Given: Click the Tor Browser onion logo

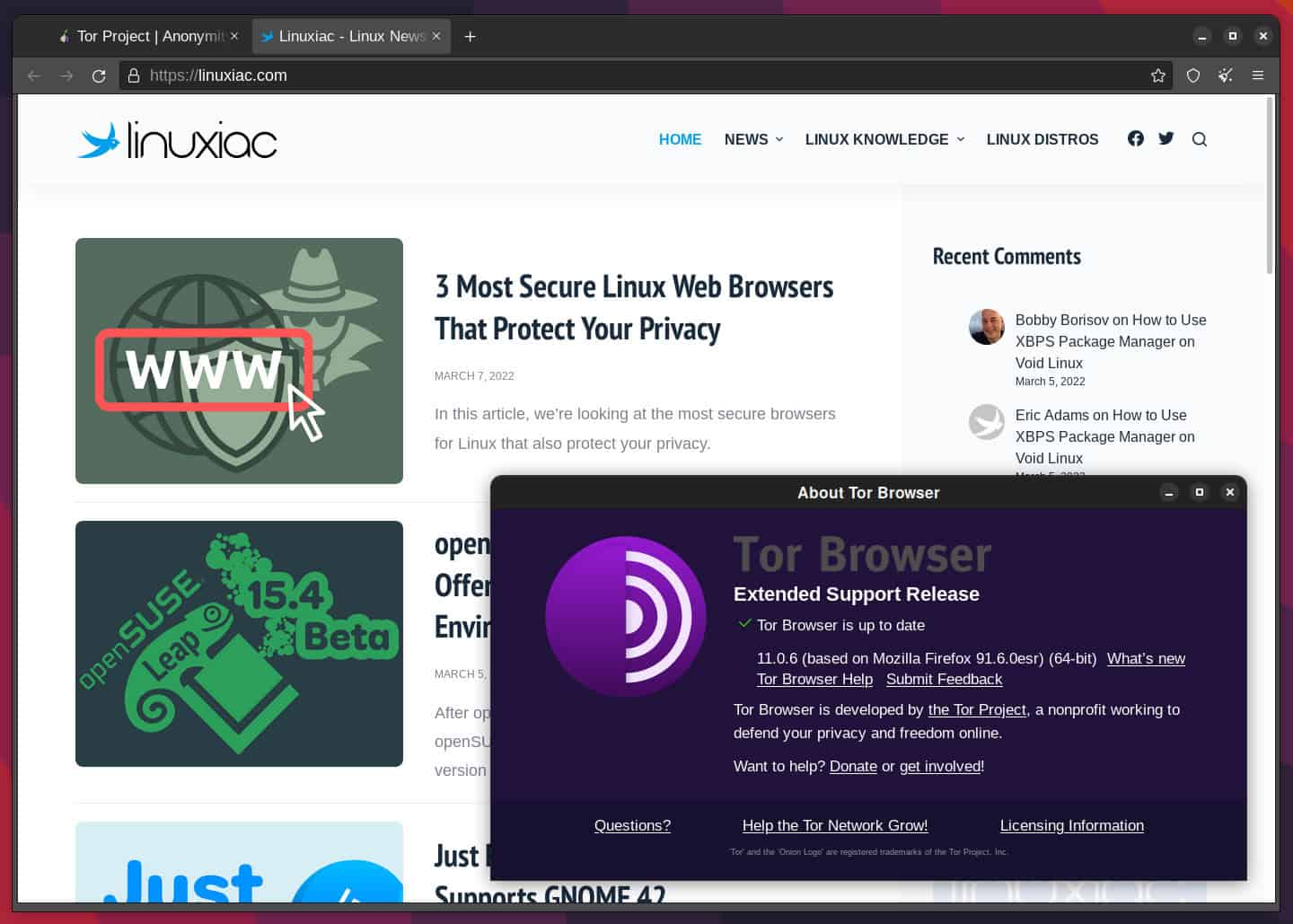Looking at the screenshot, I should pyautogui.click(x=626, y=617).
